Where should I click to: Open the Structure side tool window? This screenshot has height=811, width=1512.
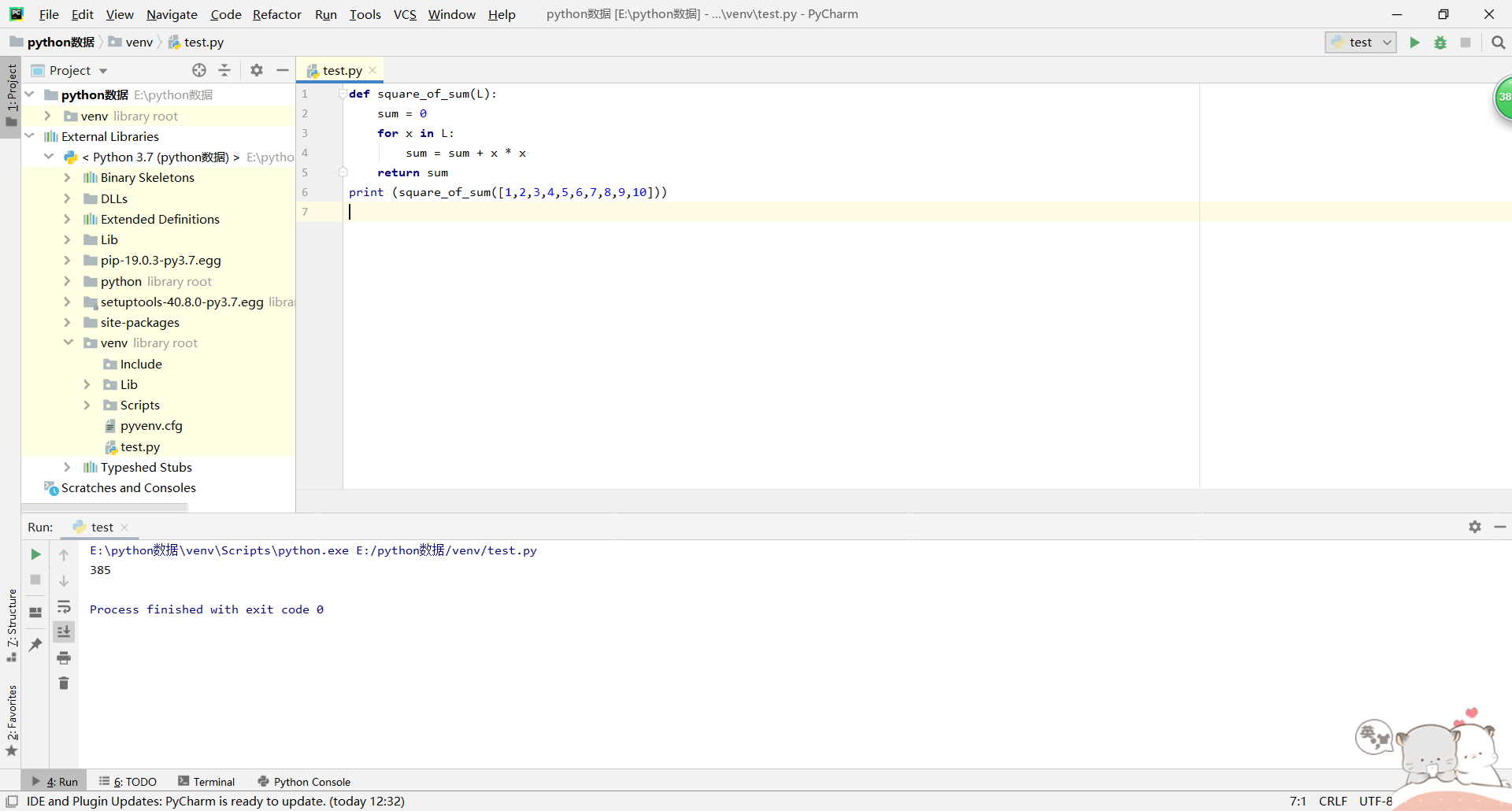[11, 625]
